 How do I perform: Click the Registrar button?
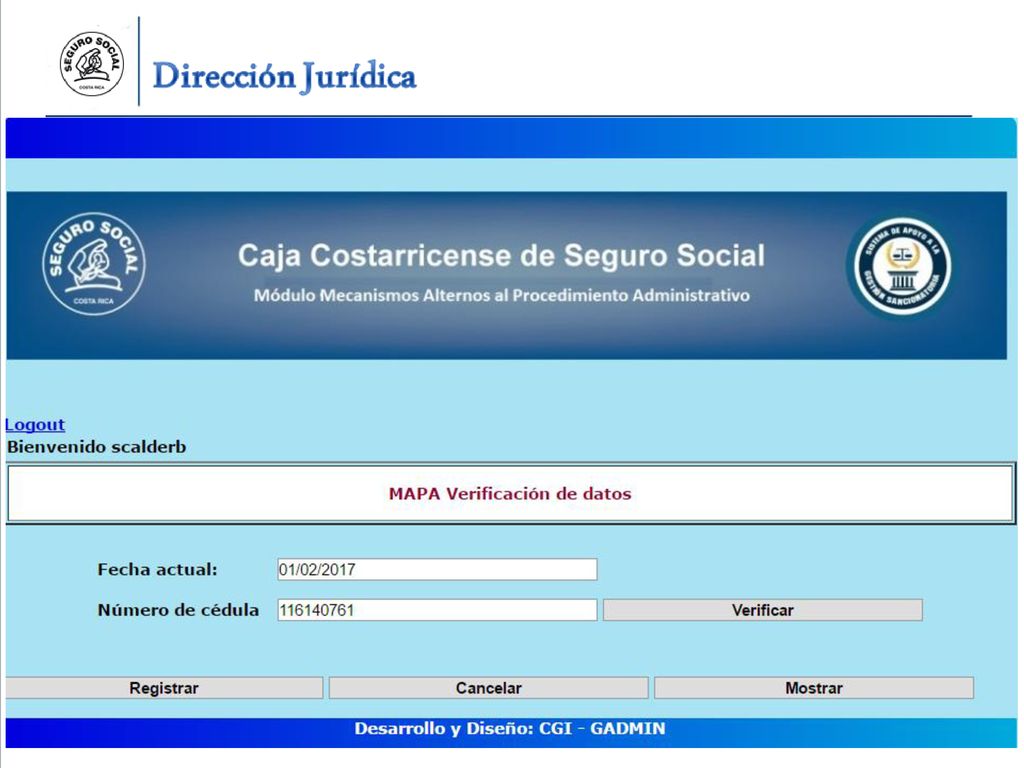(164, 688)
